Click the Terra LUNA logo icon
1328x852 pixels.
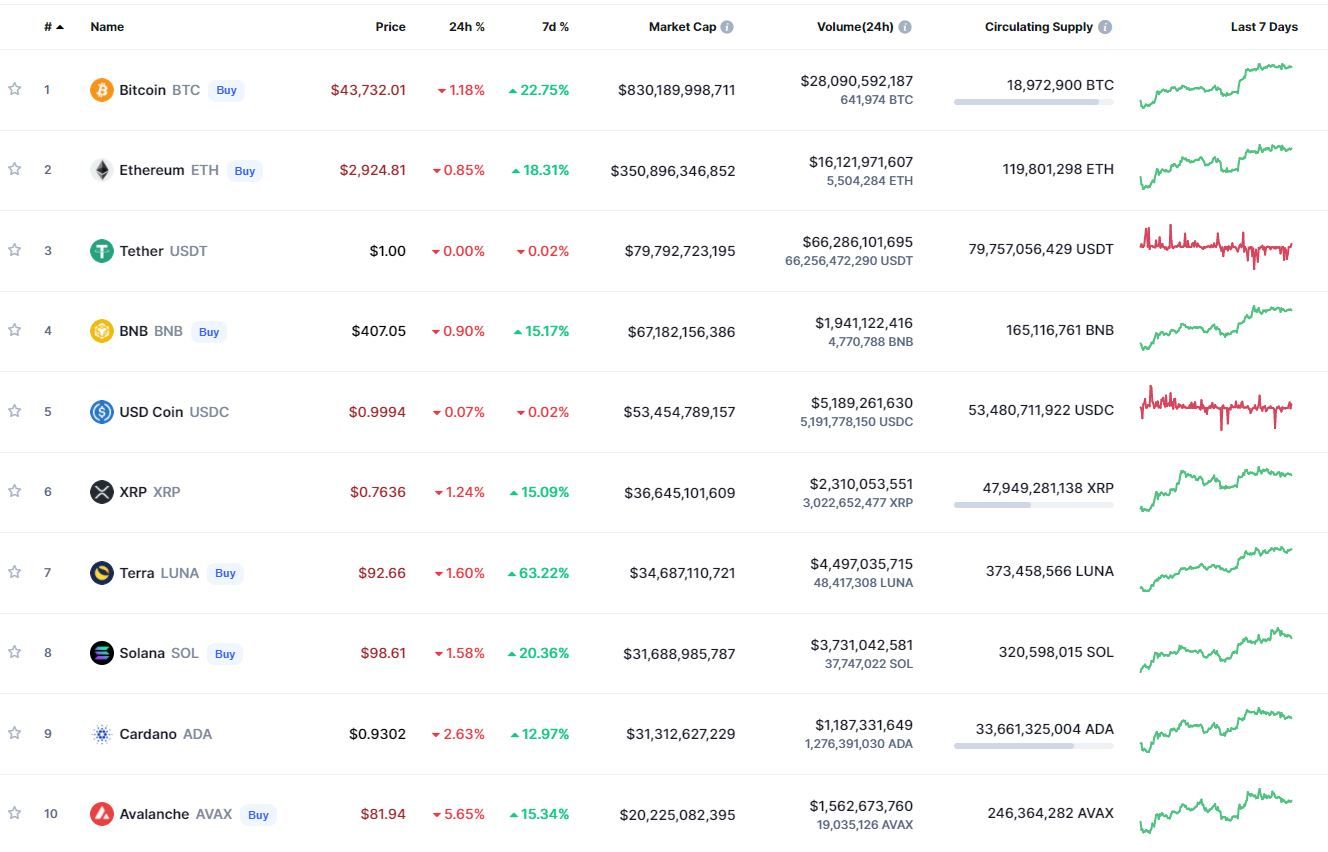pyautogui.click(x=102, y=573)
